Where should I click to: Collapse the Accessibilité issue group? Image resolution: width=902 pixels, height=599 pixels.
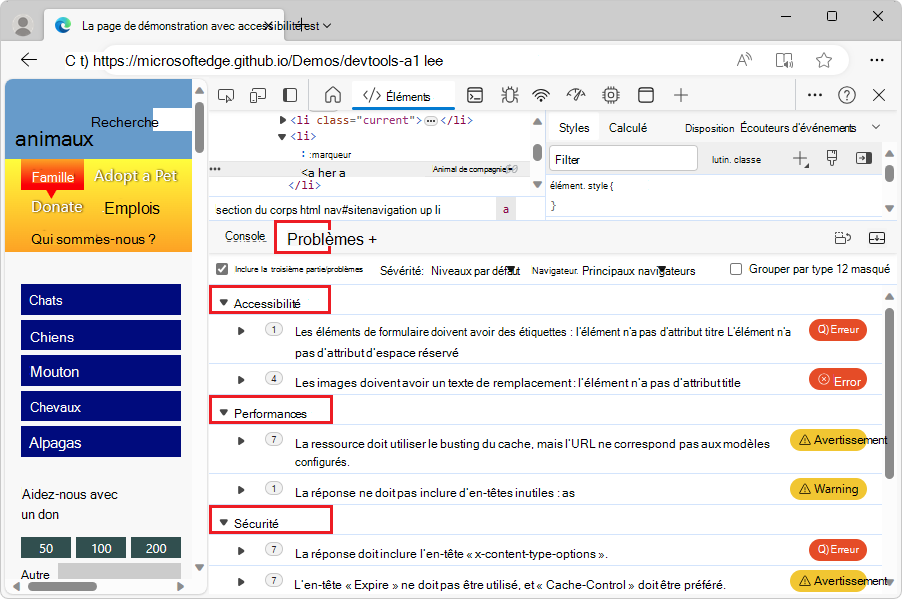click(224, 302)
